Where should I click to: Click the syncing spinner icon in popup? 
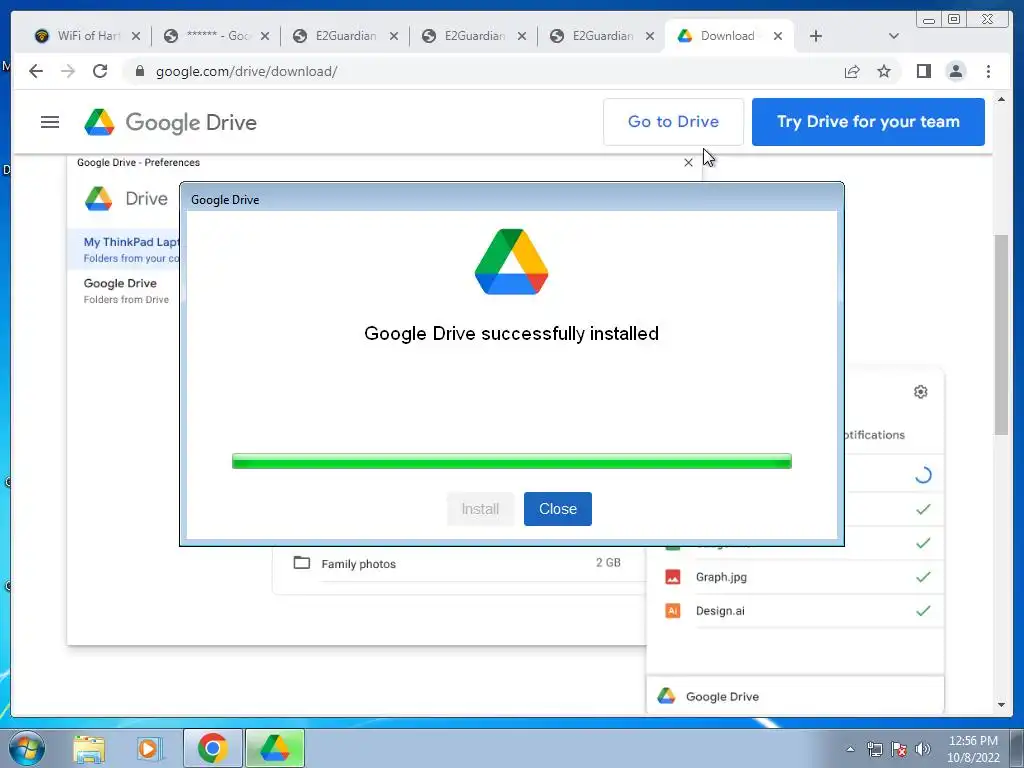[923, 475]
